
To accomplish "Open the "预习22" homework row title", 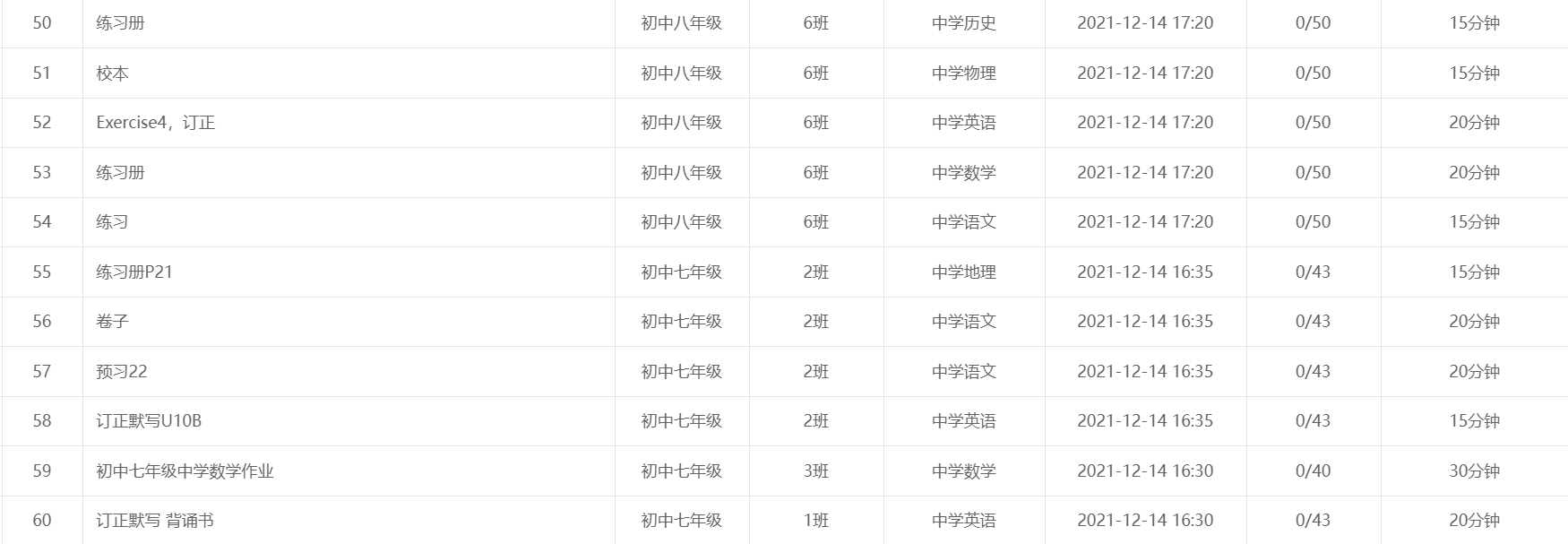I will (122, 371).
